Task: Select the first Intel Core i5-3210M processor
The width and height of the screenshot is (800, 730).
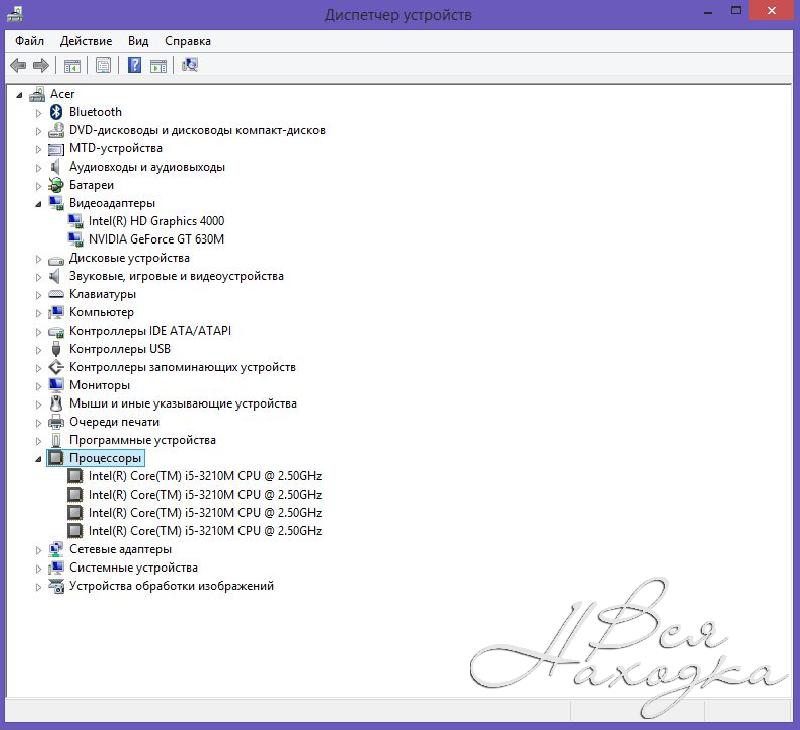Action: 205,476
